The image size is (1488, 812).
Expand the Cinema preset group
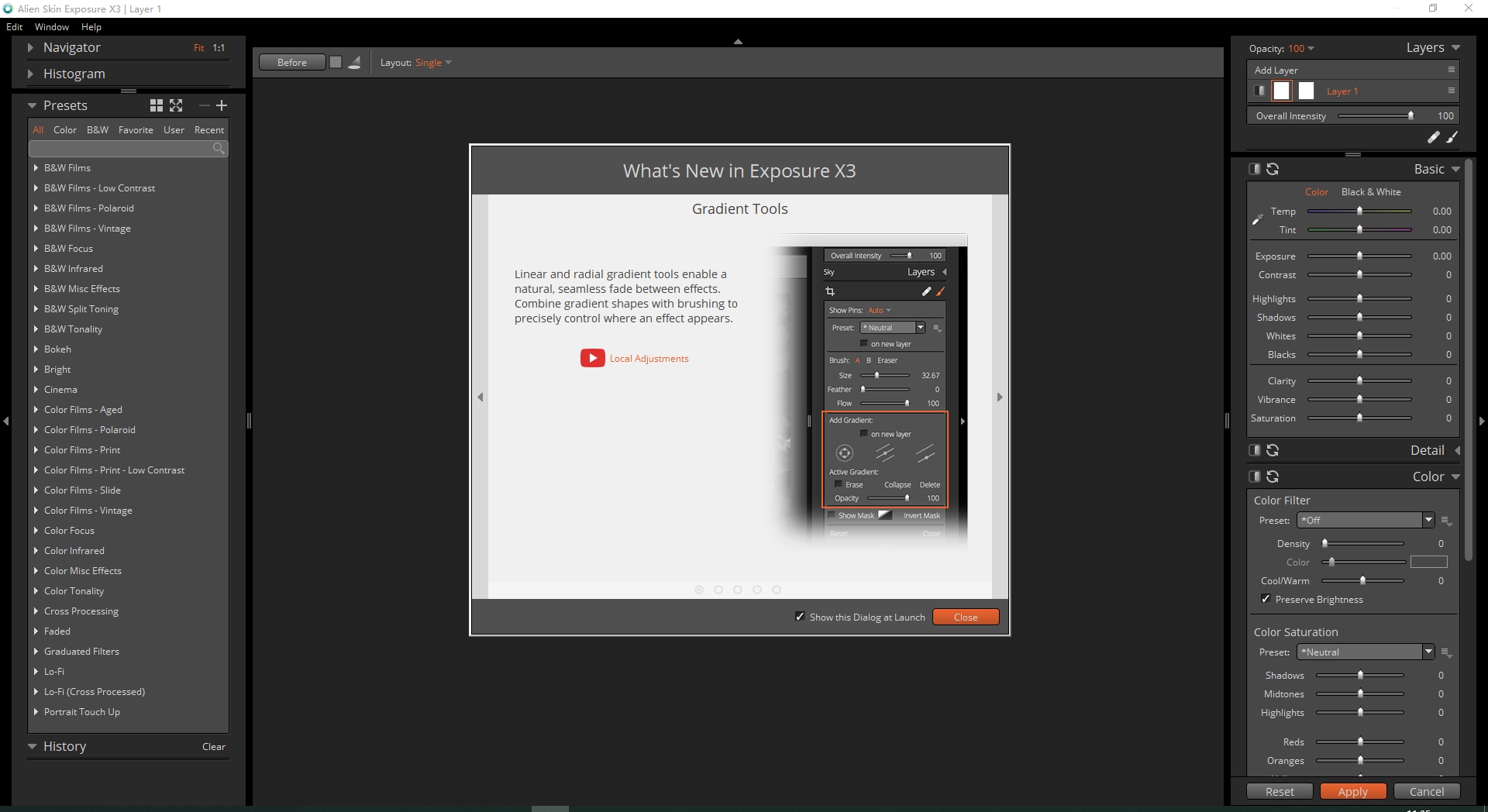(x=36, y=389)
